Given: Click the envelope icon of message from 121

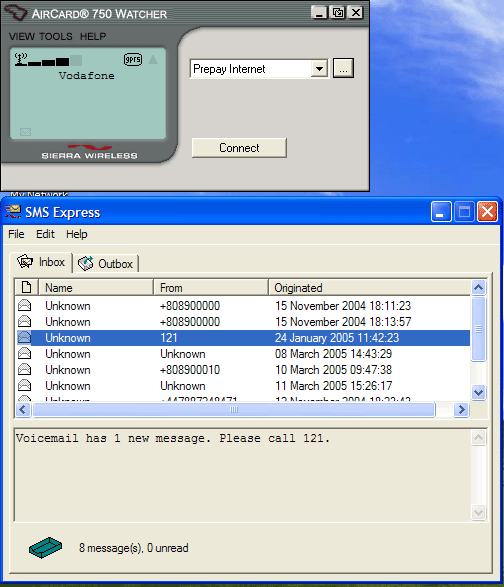Looking at the screenshot, I should (x=24, y=338).
